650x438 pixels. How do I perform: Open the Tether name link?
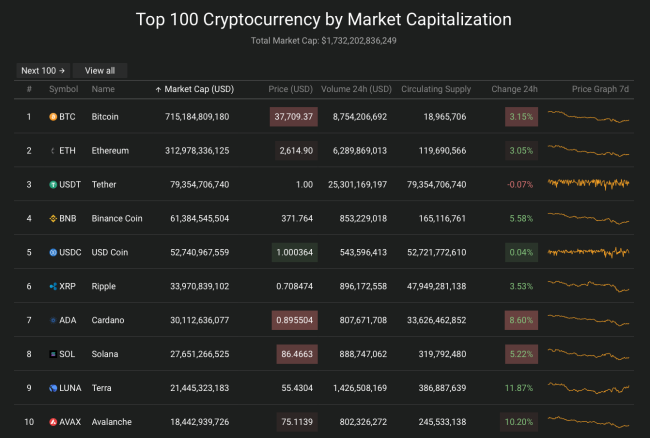point(104,185)
